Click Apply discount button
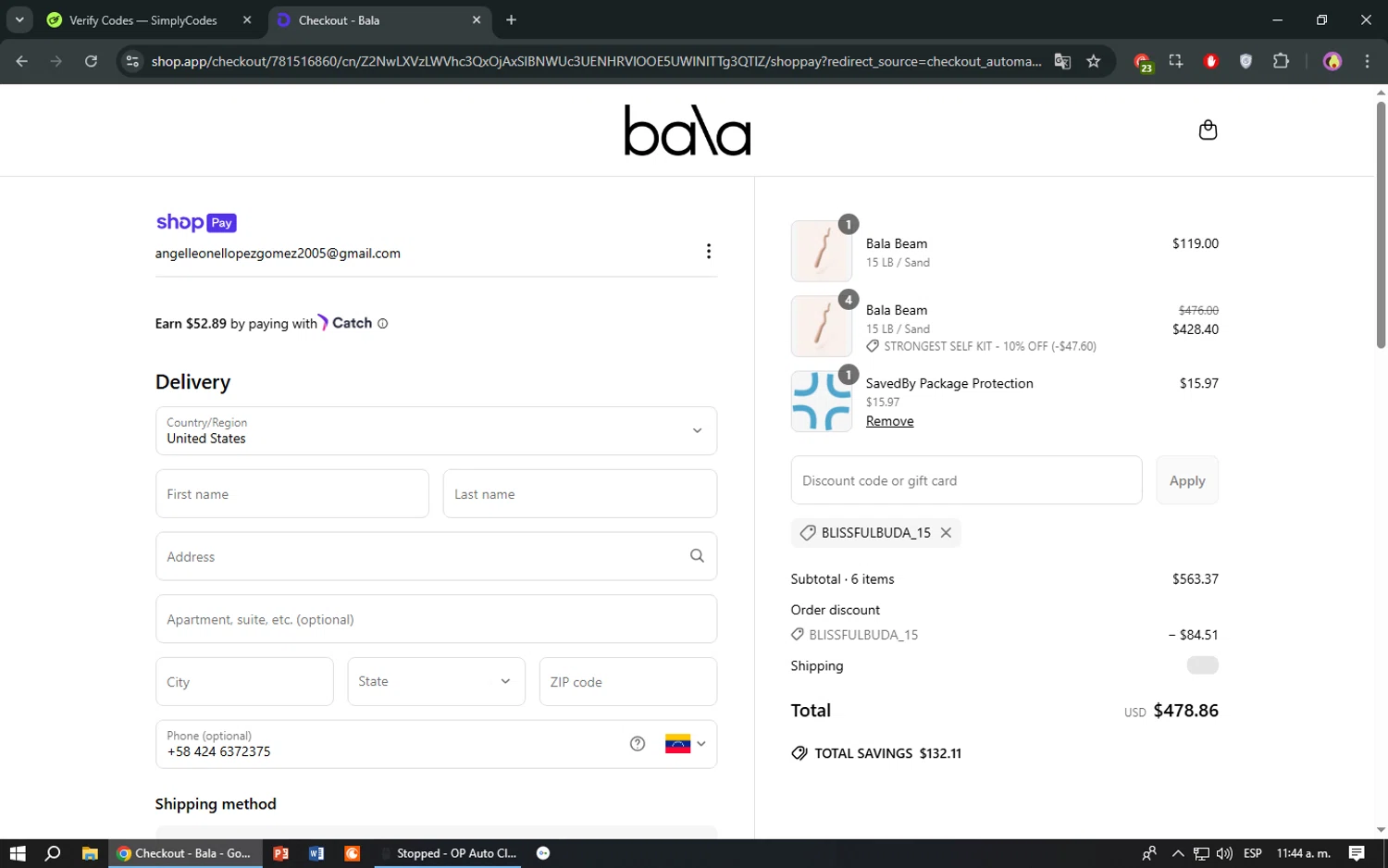 (x=1187, y=480)
